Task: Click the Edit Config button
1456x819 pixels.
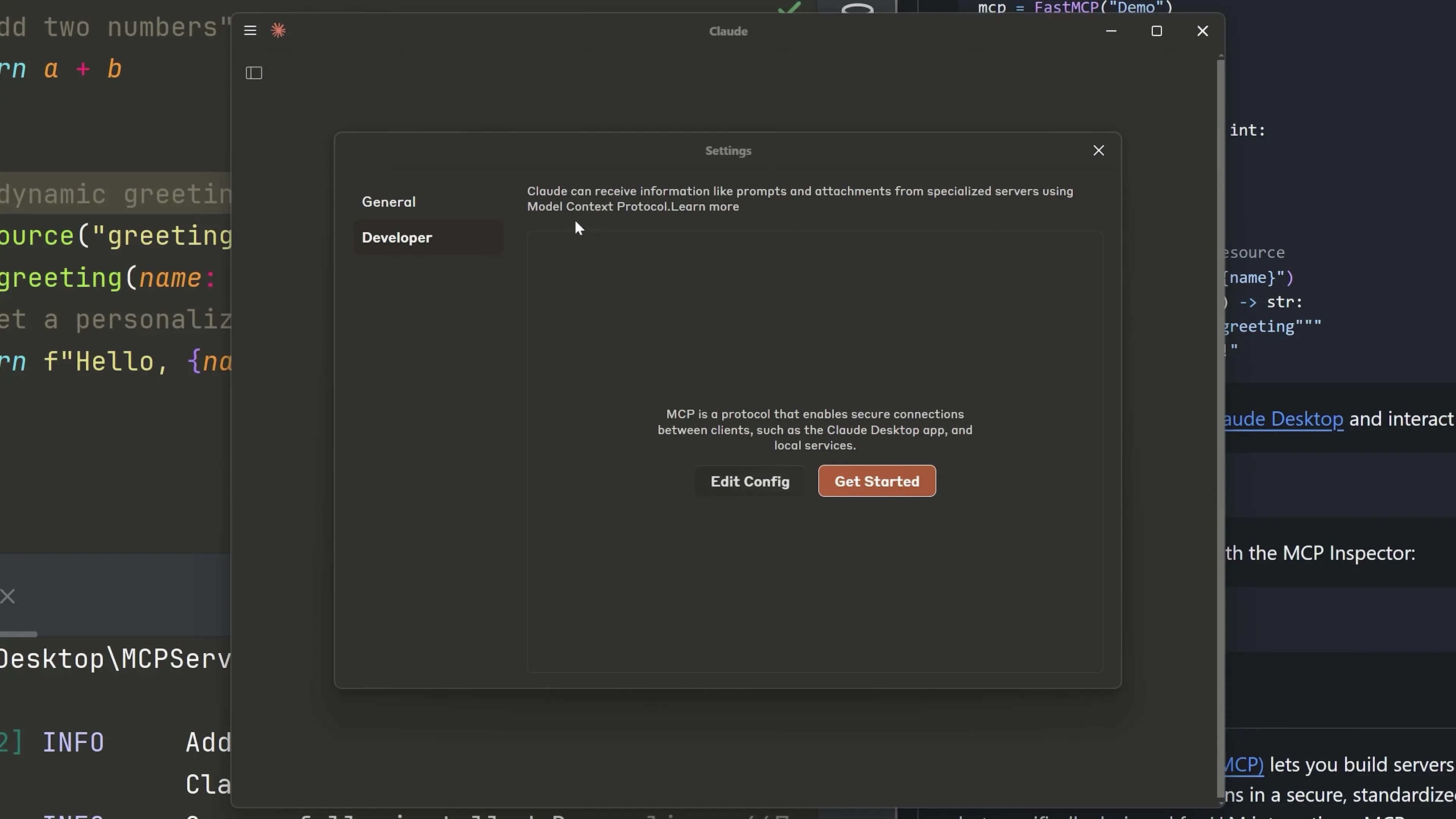Action: click(750, 481)
